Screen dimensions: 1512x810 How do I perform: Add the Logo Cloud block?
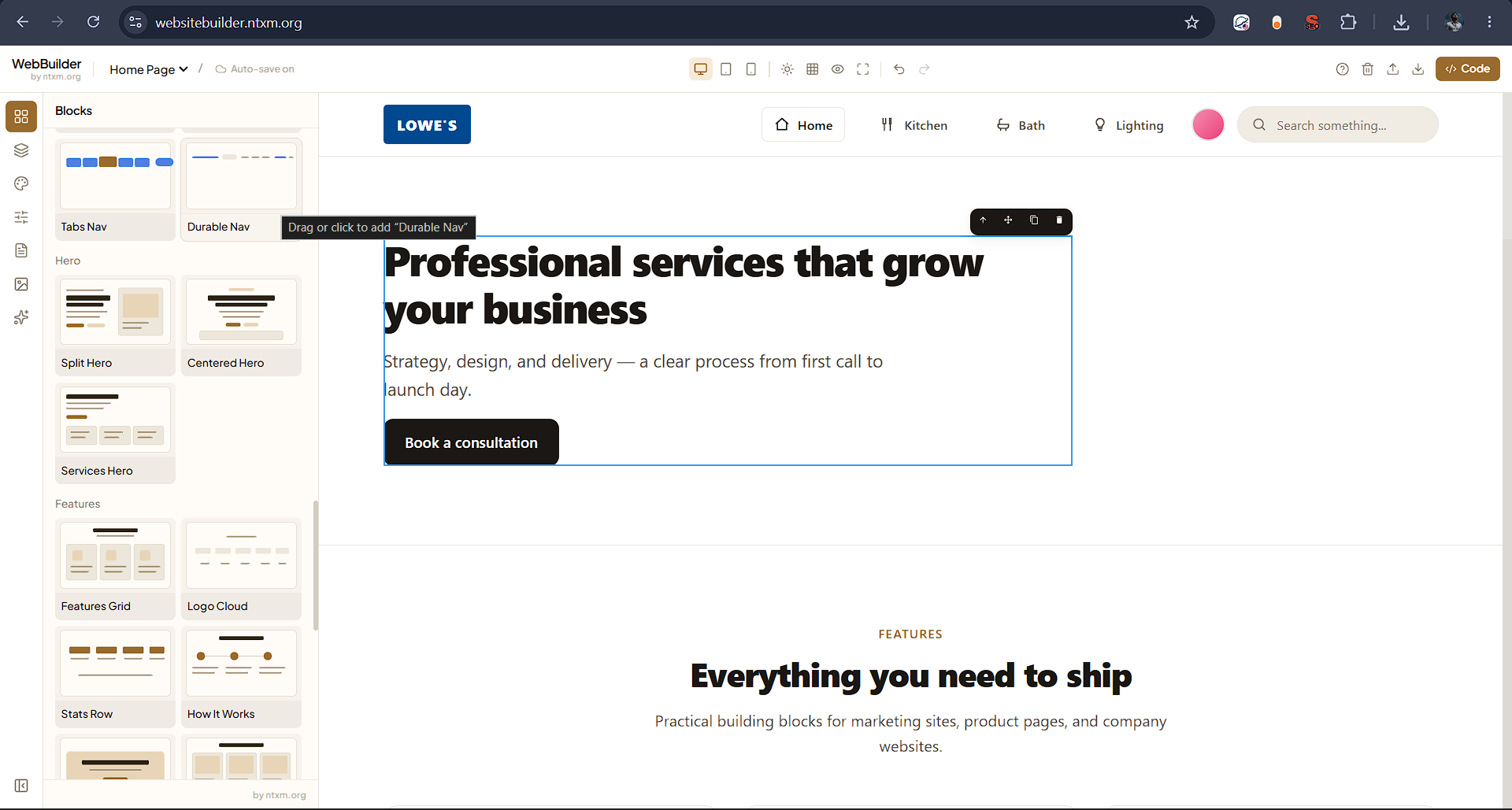point(242,568)
